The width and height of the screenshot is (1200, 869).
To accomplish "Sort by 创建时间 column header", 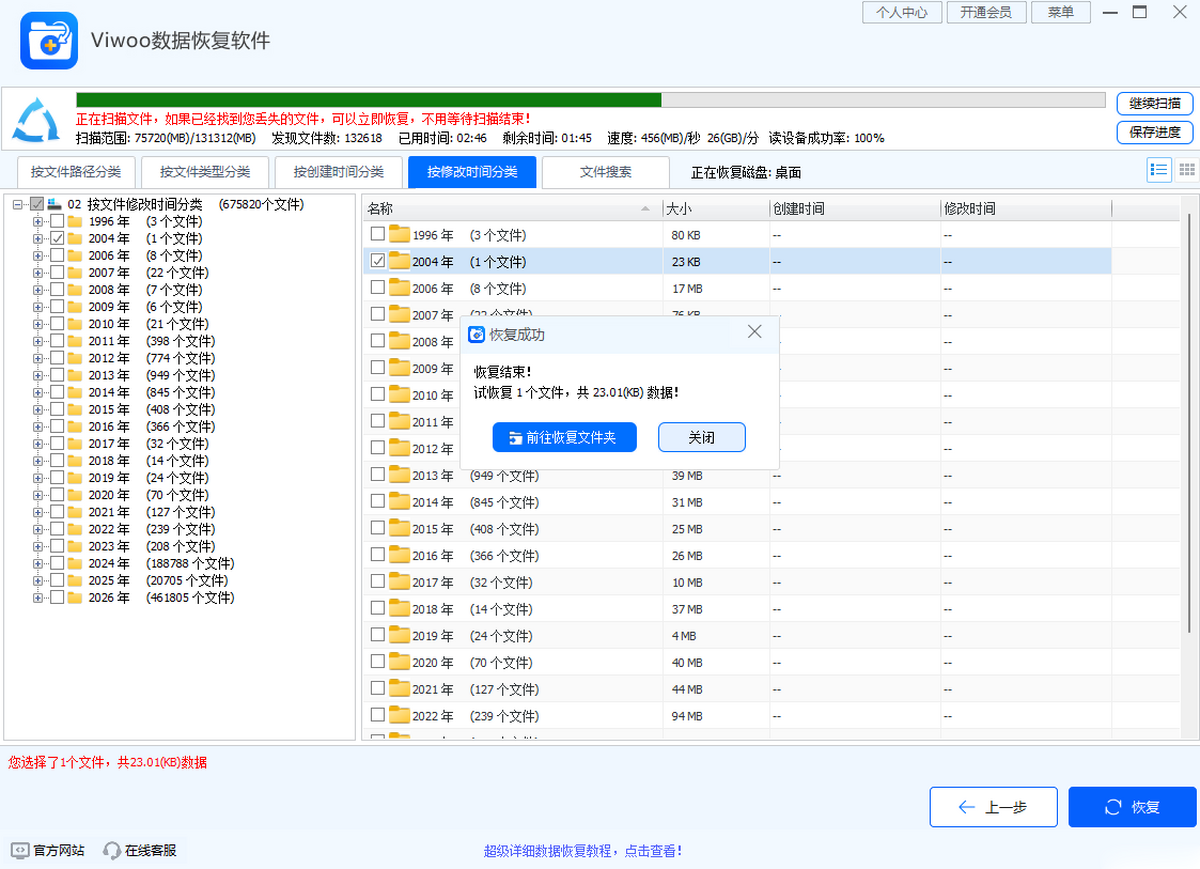I will (x=854, y=209).
